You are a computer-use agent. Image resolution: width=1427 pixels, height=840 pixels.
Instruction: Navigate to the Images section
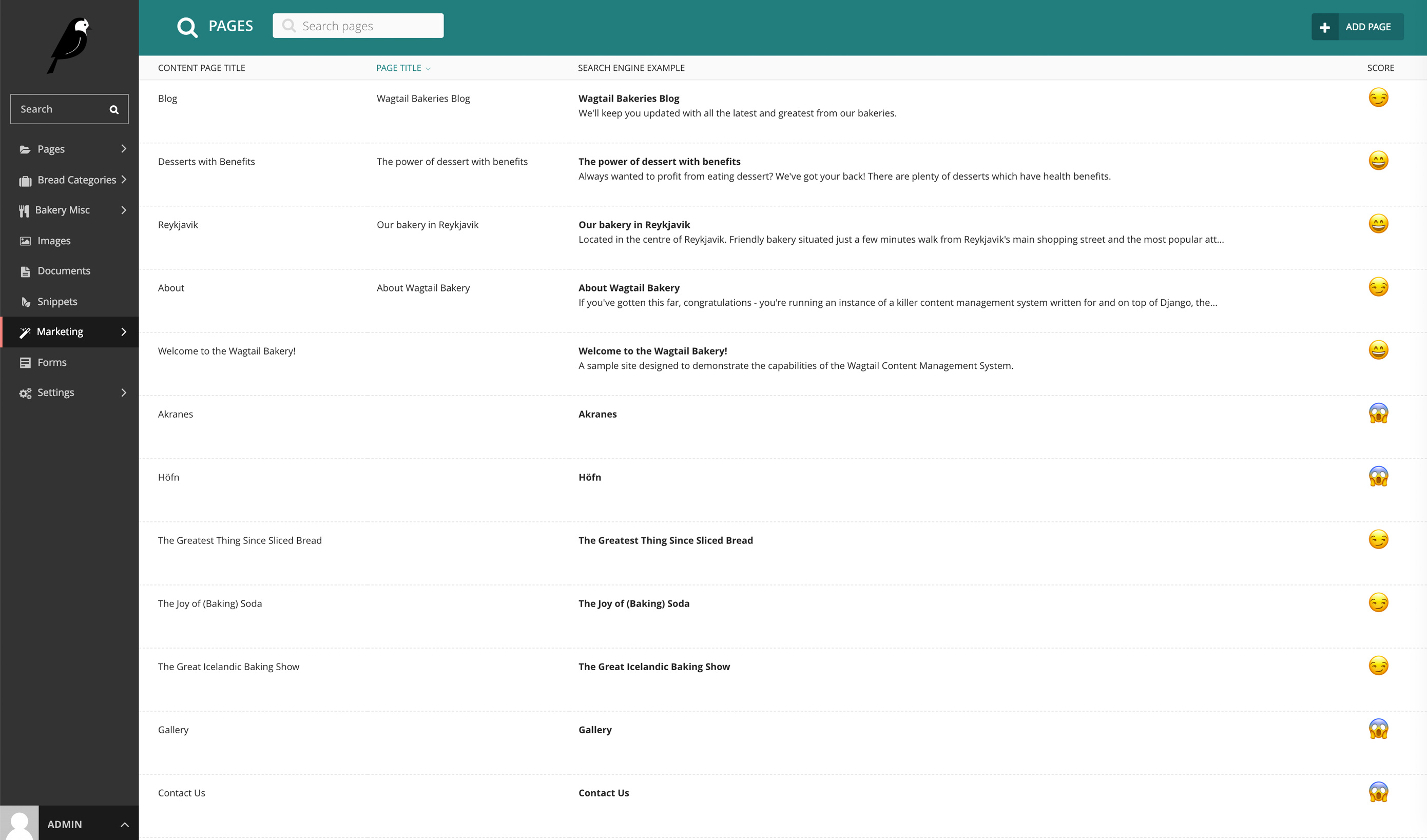[54, 240]
